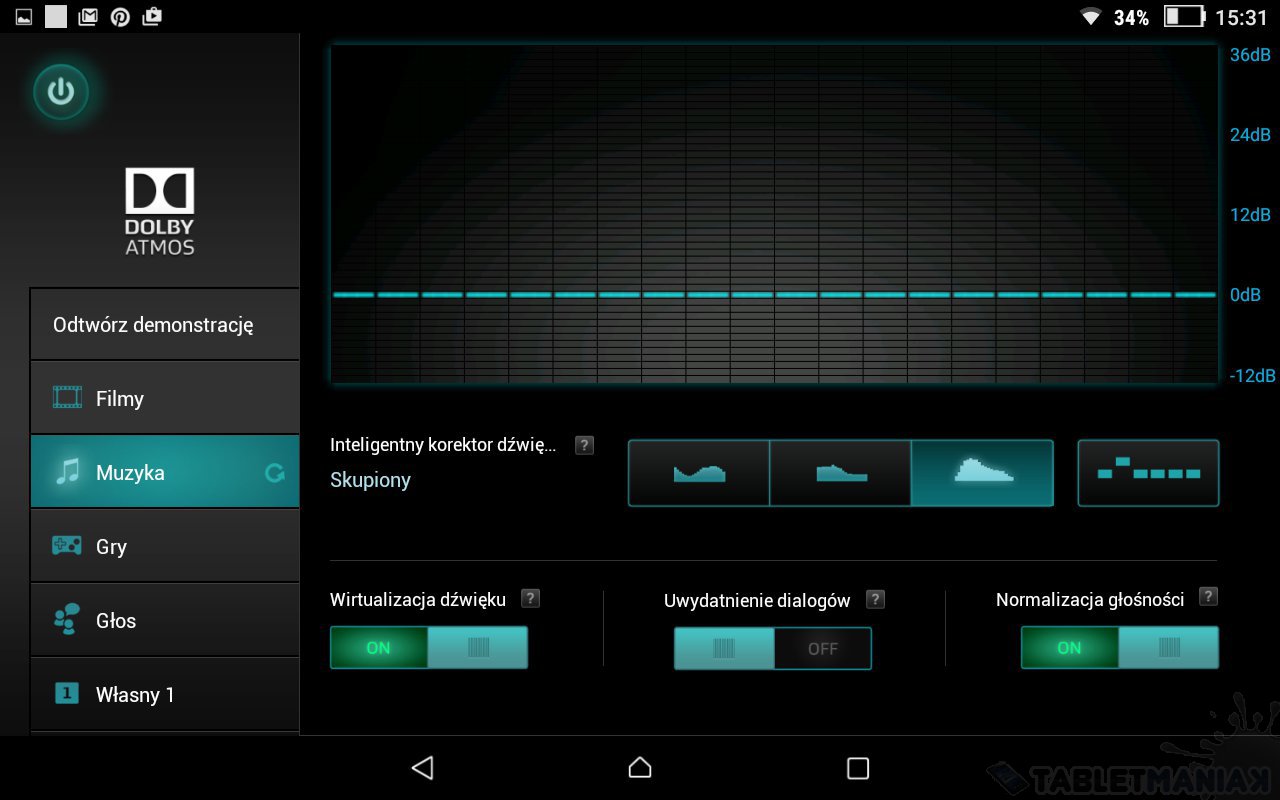Select the first (open) equalizer curve preset

coord(699,473)
